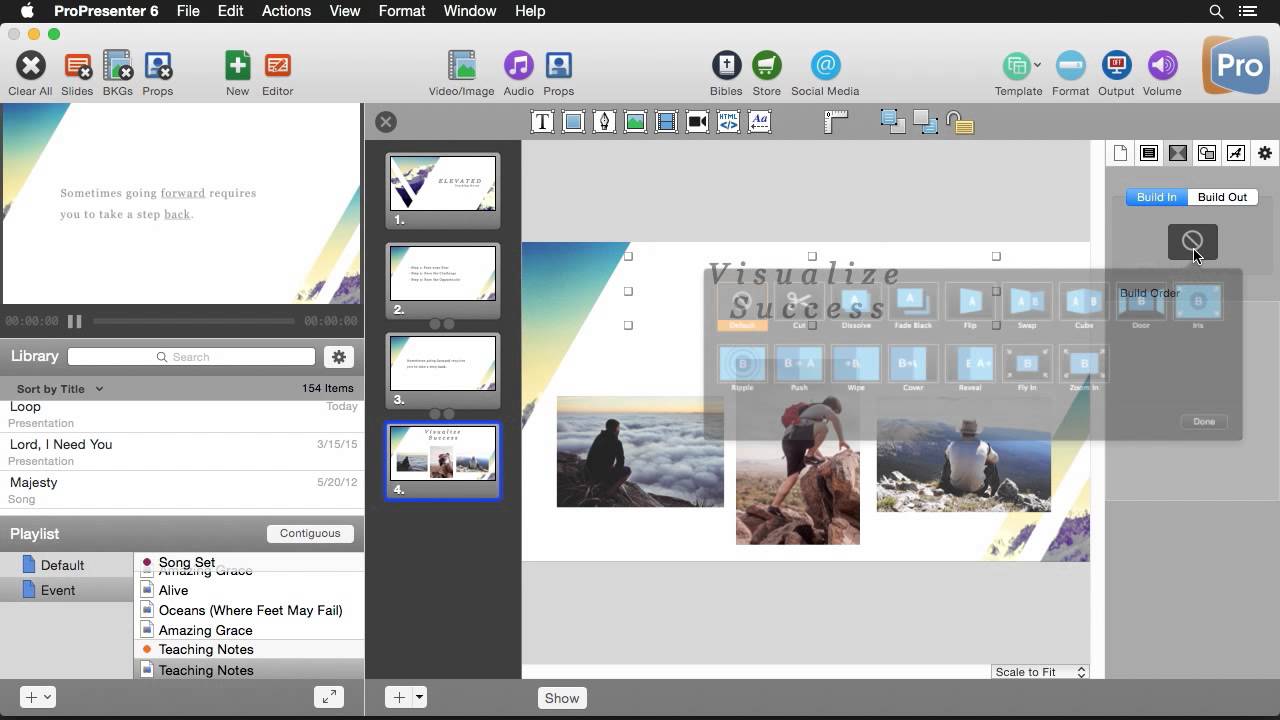
Task: Open the Bibles module
Action: tap(726, 66)
